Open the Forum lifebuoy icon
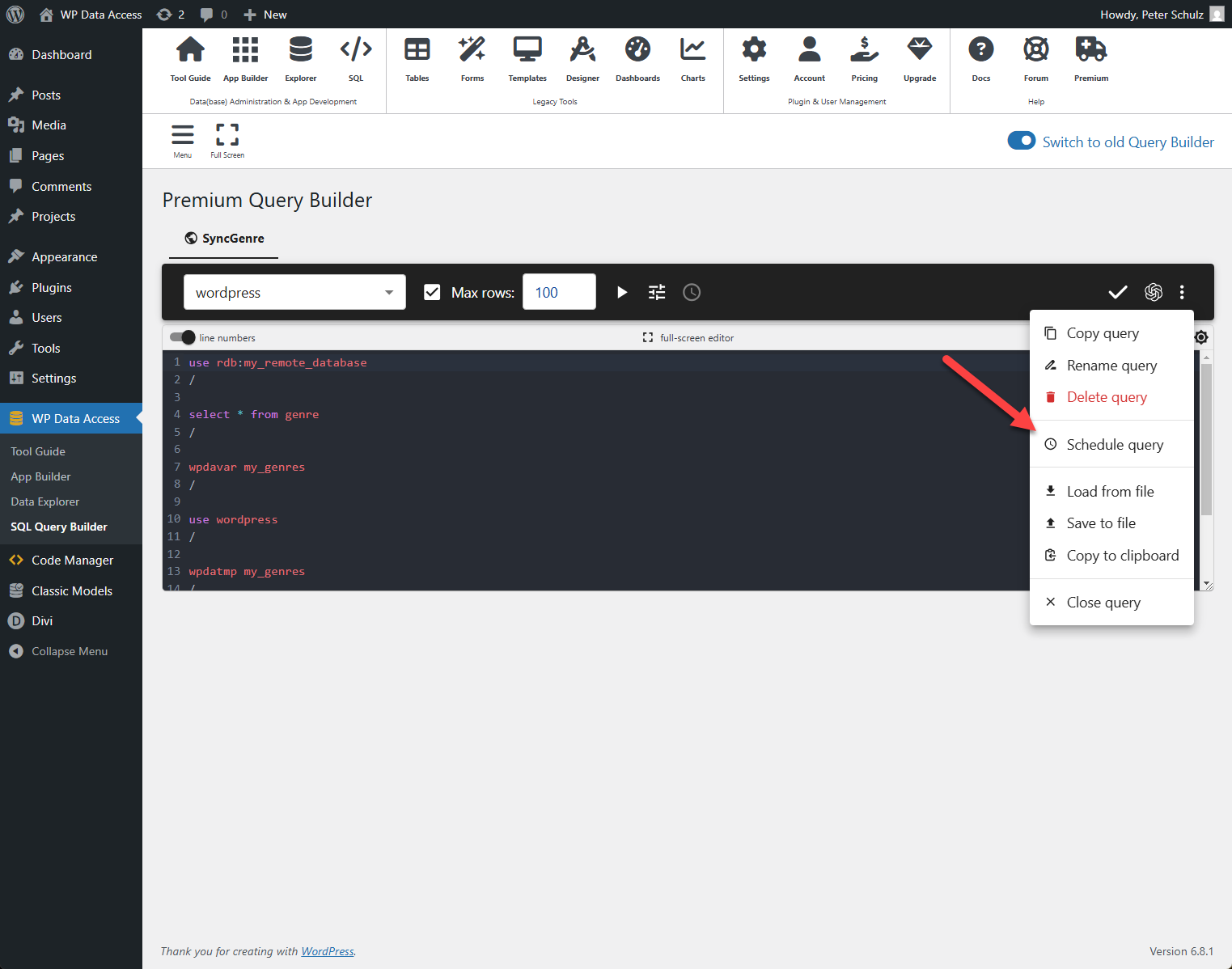This screenshot has width=1232, height=969. (1036, 50)
